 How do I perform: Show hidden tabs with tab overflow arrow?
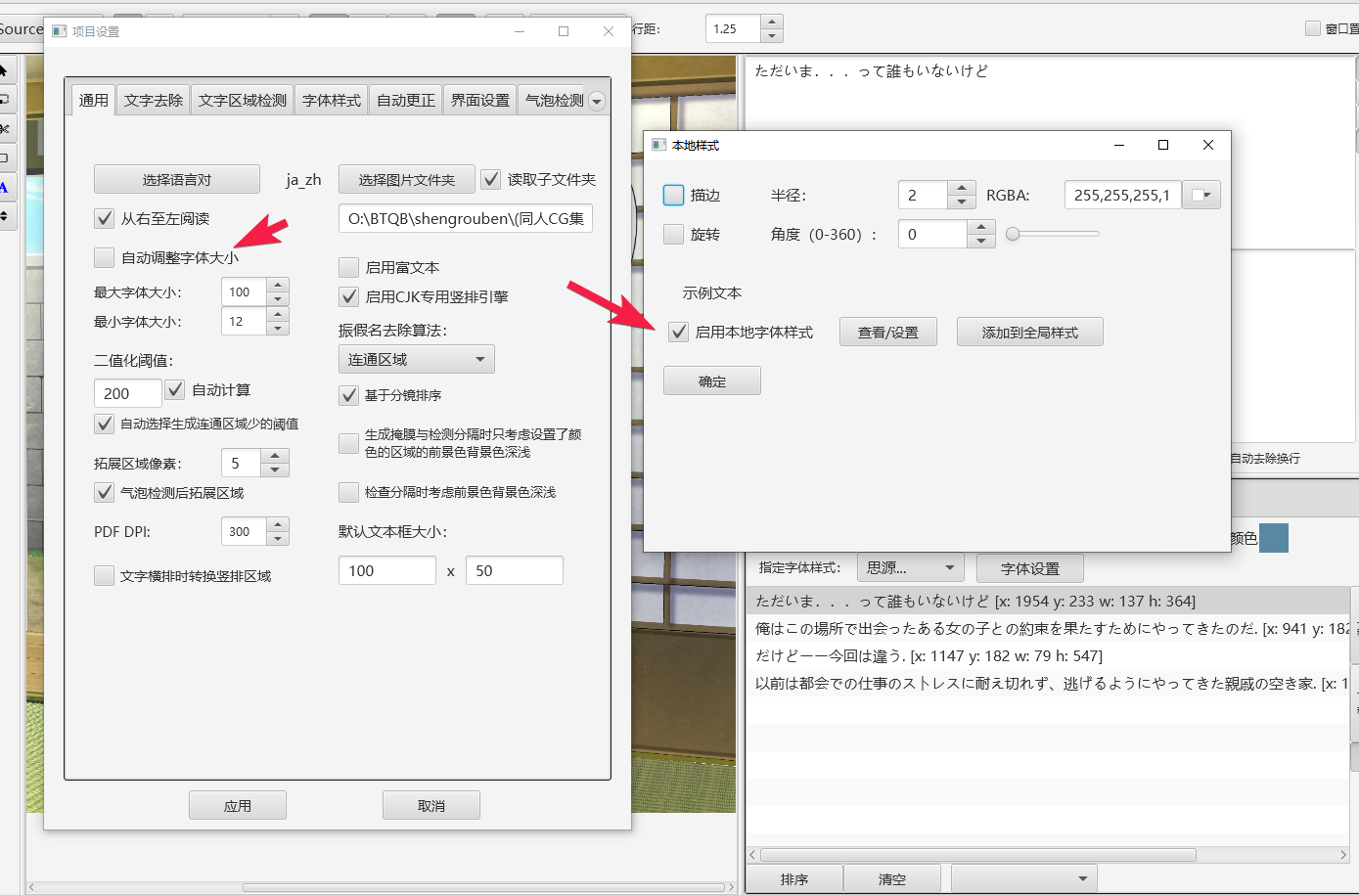(597, 101)
